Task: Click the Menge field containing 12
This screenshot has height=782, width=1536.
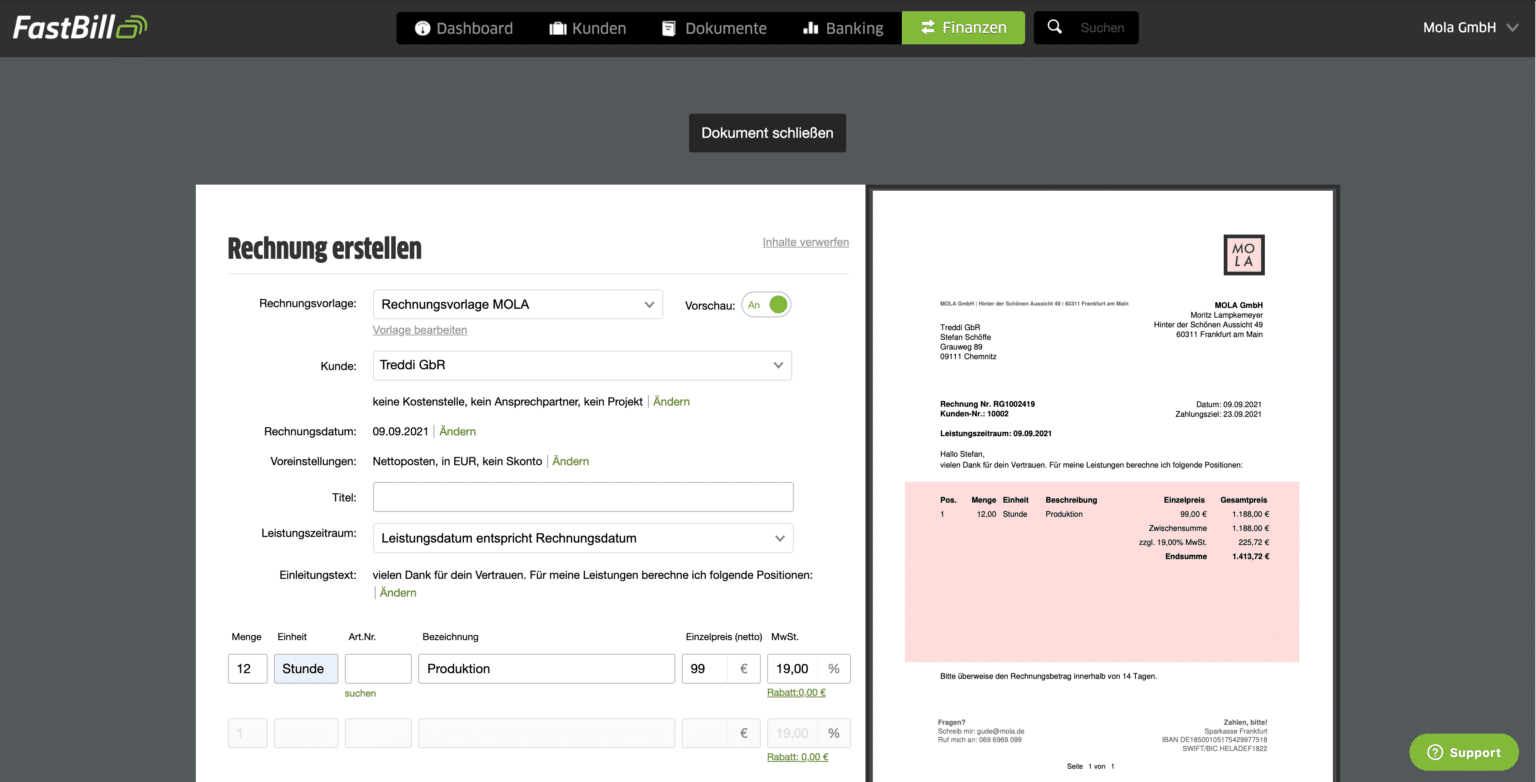Action: coord(248,669)
